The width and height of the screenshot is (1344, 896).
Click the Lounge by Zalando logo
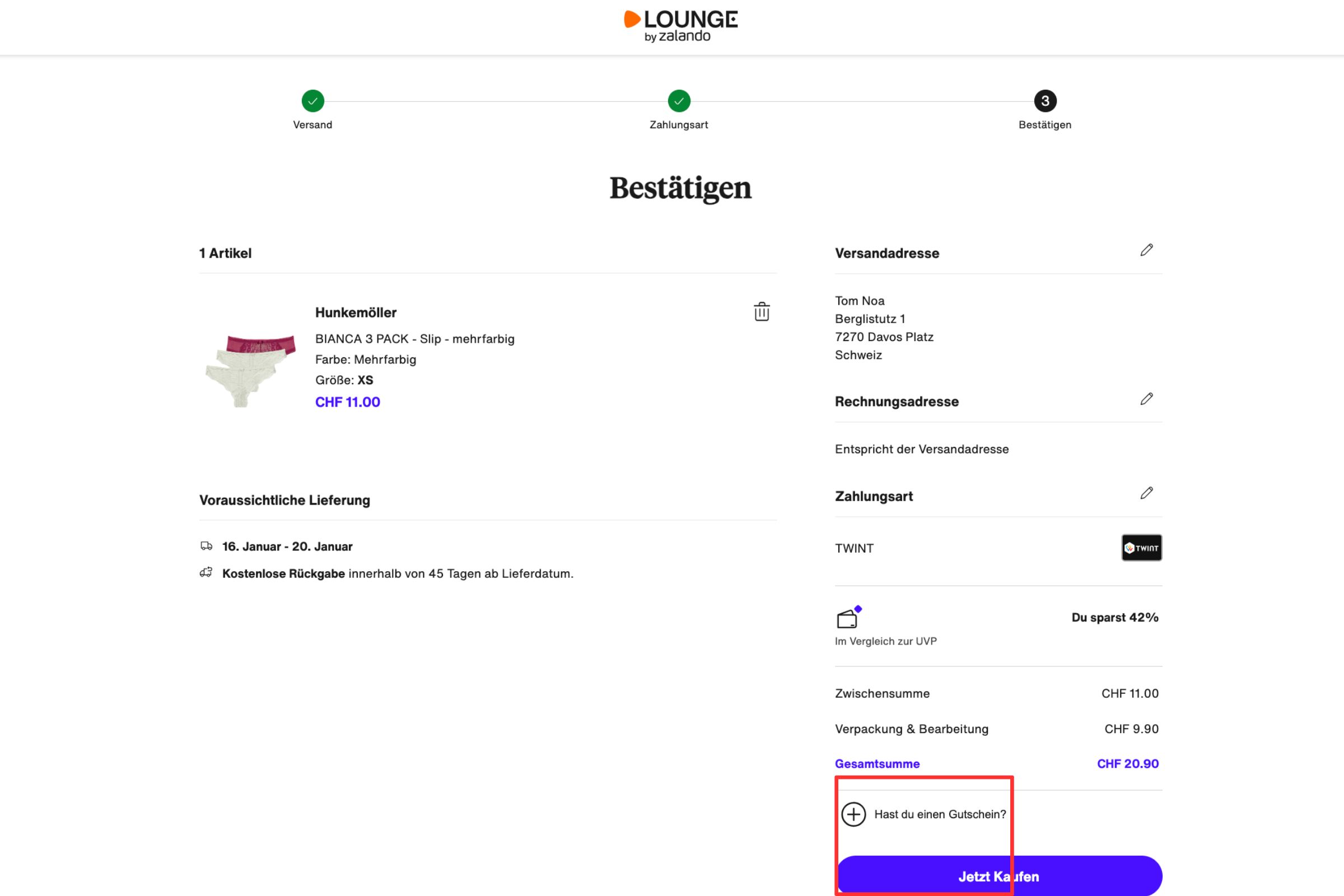pyautogui.click(x=680, y=26)
